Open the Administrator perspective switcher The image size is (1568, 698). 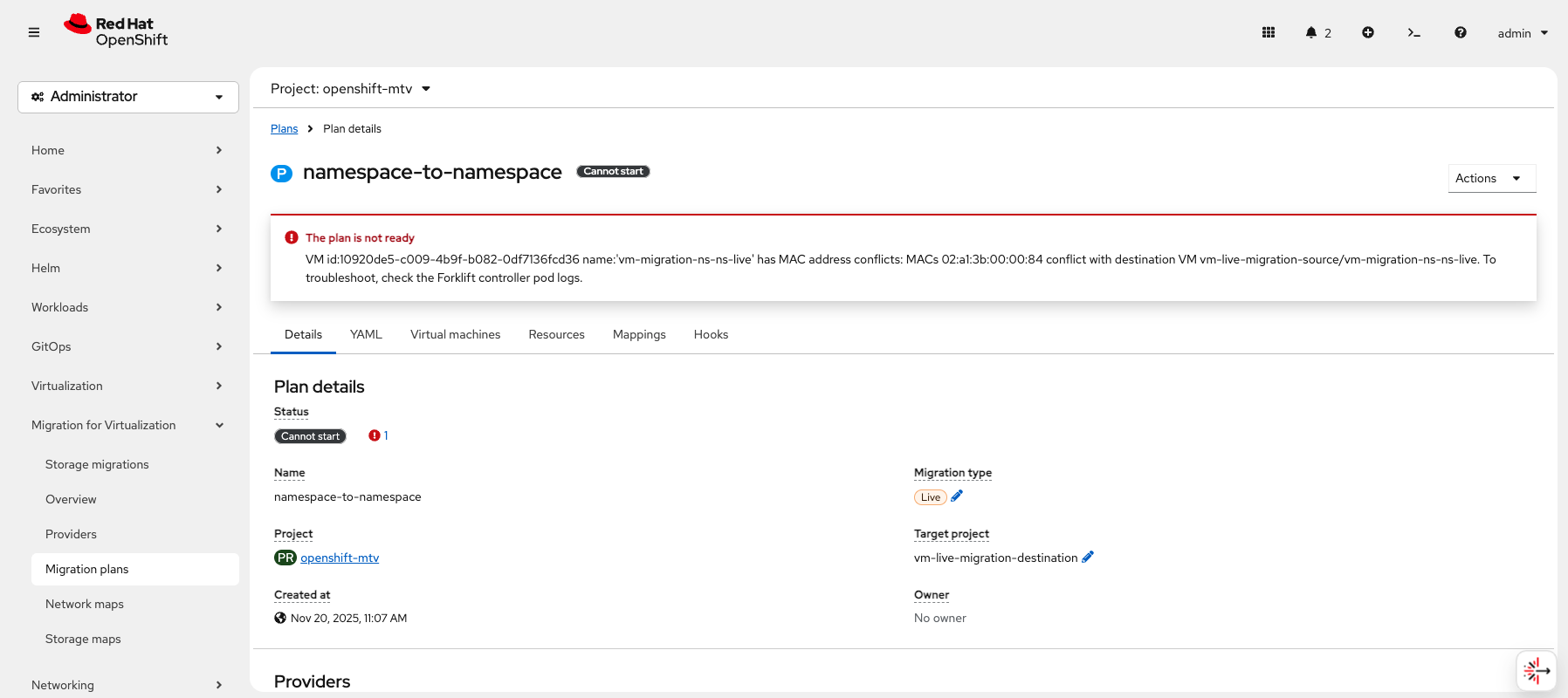(x=128, y=97)
